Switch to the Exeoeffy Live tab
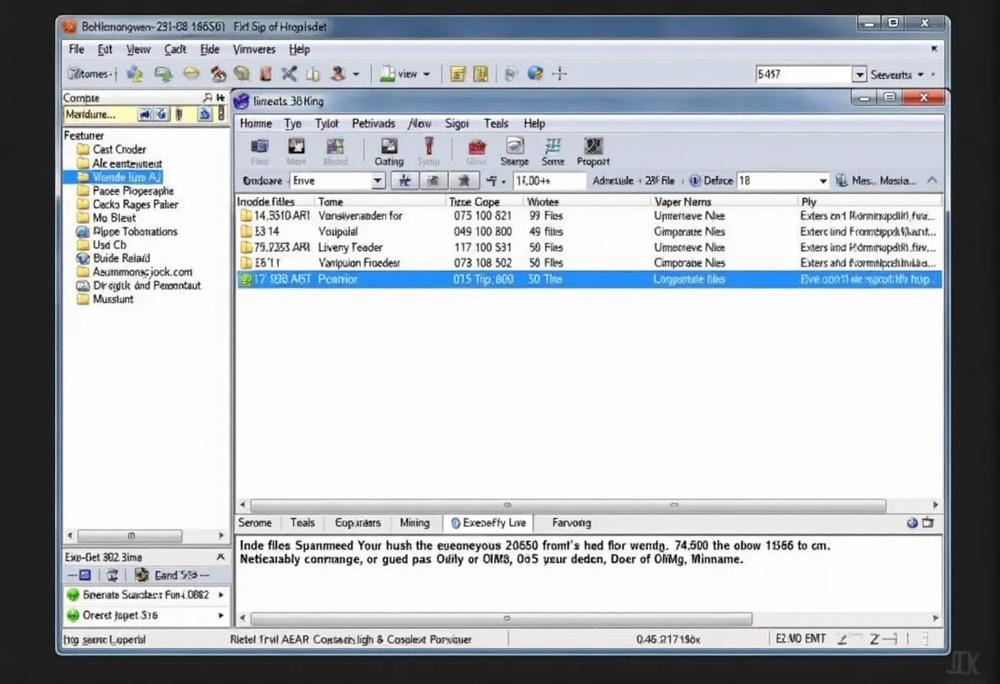This screenshot has height=684, width=1000. 489,523
